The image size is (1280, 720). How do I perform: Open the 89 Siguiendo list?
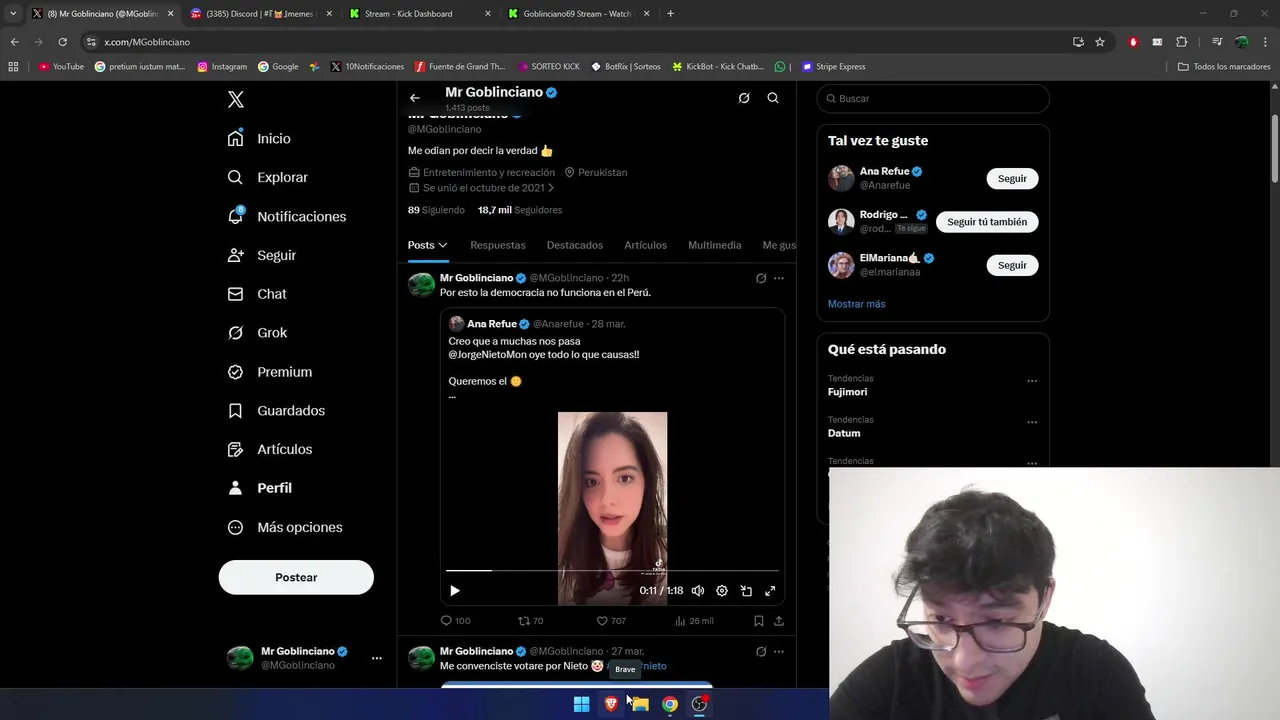[436, 210]
